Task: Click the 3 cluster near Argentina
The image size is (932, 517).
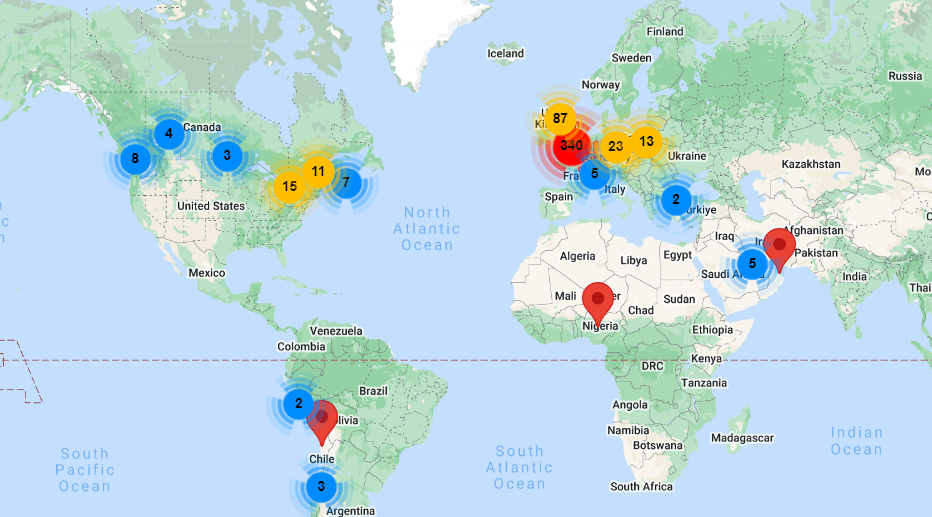Action: pyautogui.click(x=321, y=488)
